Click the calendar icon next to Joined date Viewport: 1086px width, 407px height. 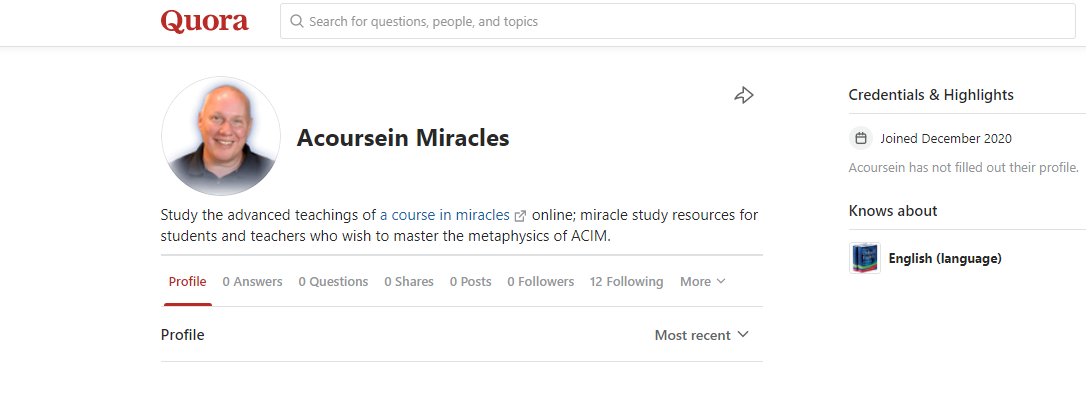860,138
